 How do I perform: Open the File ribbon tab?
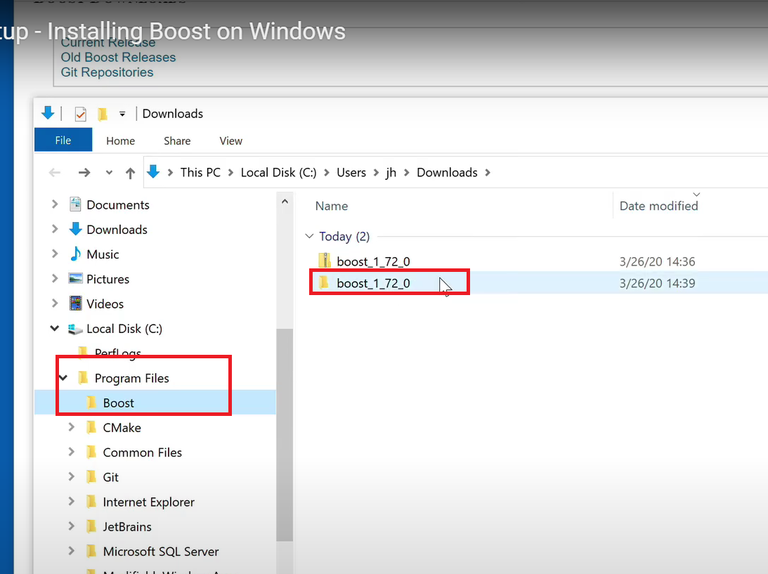(x=63, y=140)
